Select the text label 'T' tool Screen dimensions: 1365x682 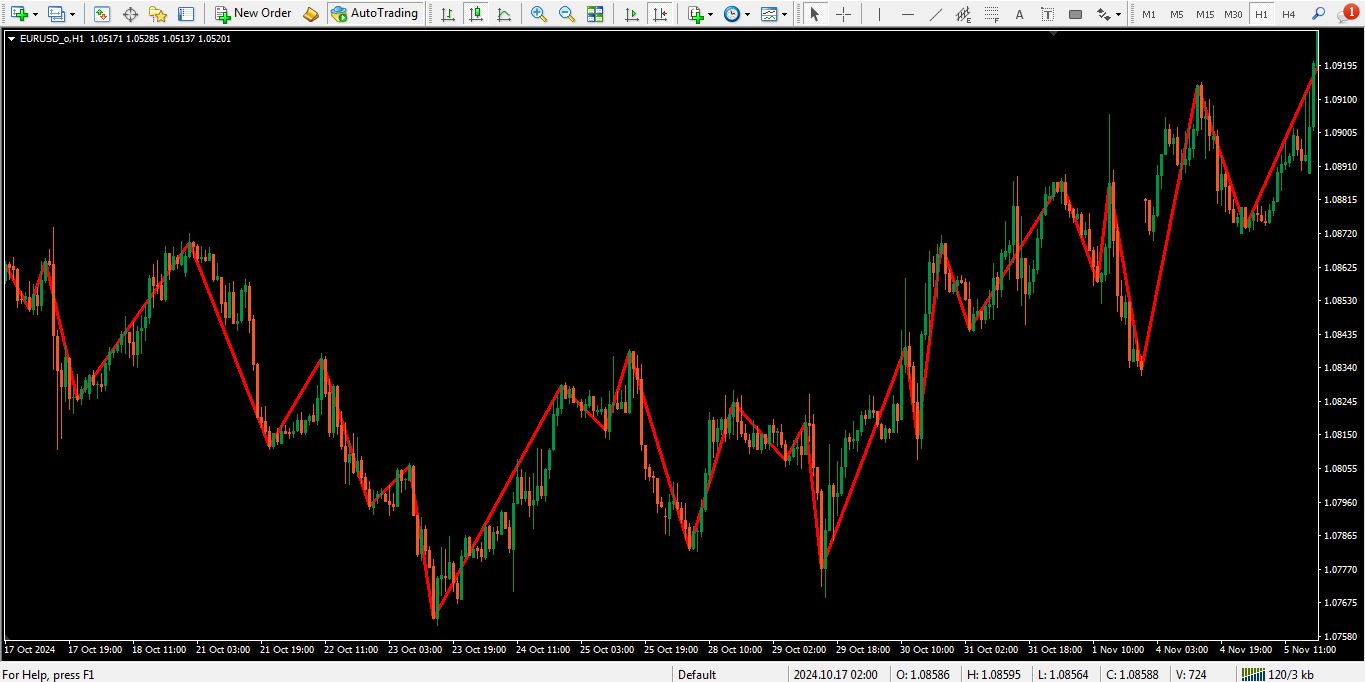point(1047,14)
